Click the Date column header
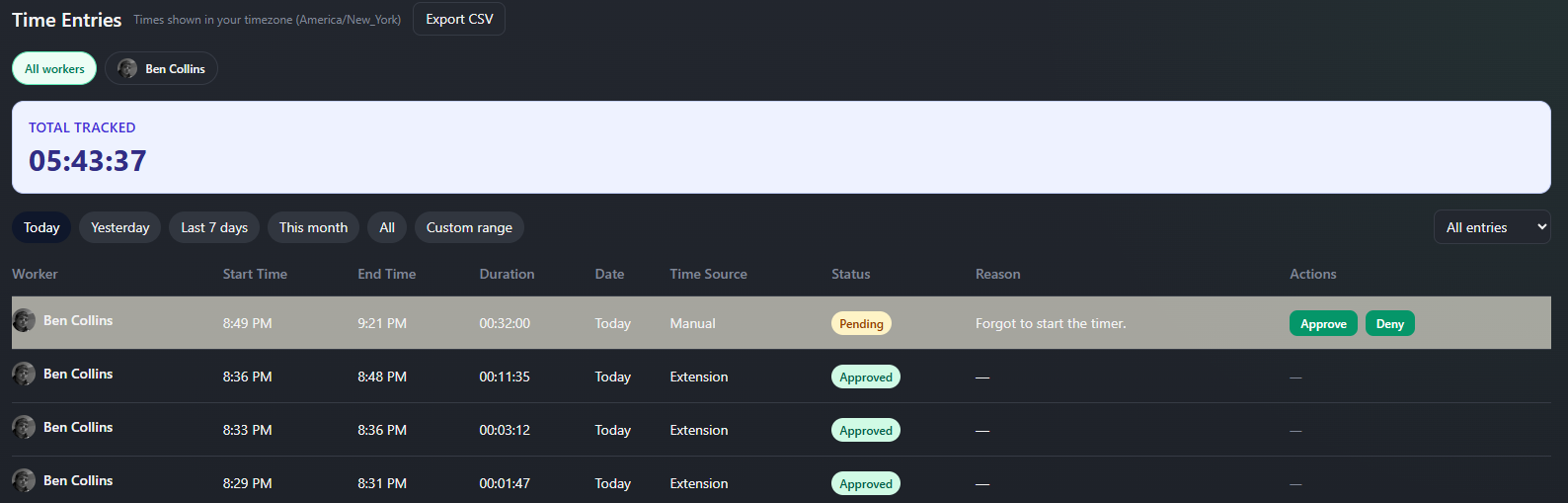The width and height of the screenshot is (1568, 503). (609, 274)
